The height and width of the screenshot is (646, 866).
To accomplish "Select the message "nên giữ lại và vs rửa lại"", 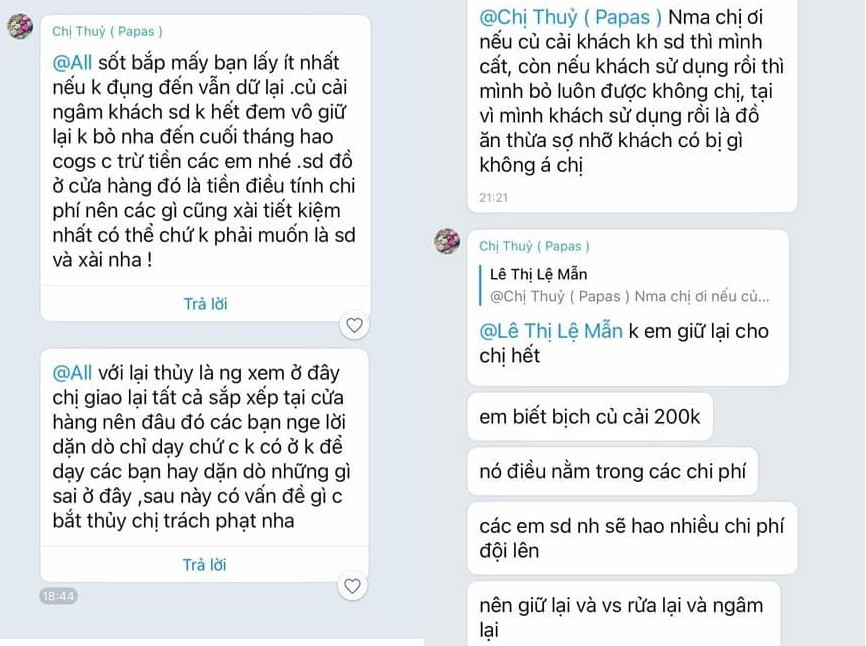I will click(621, 615).
